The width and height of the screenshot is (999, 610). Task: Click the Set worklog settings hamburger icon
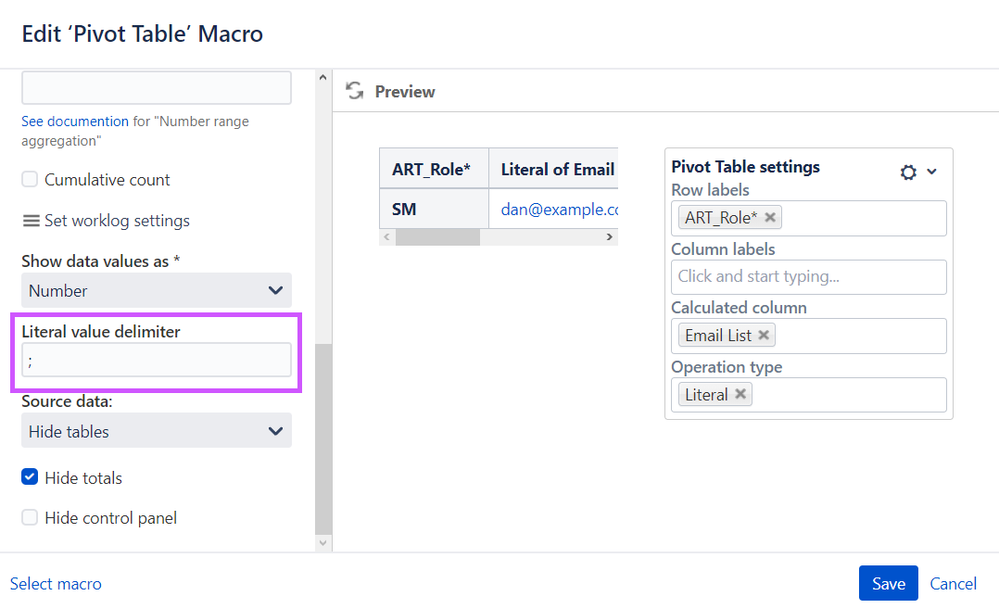point(31,221)
